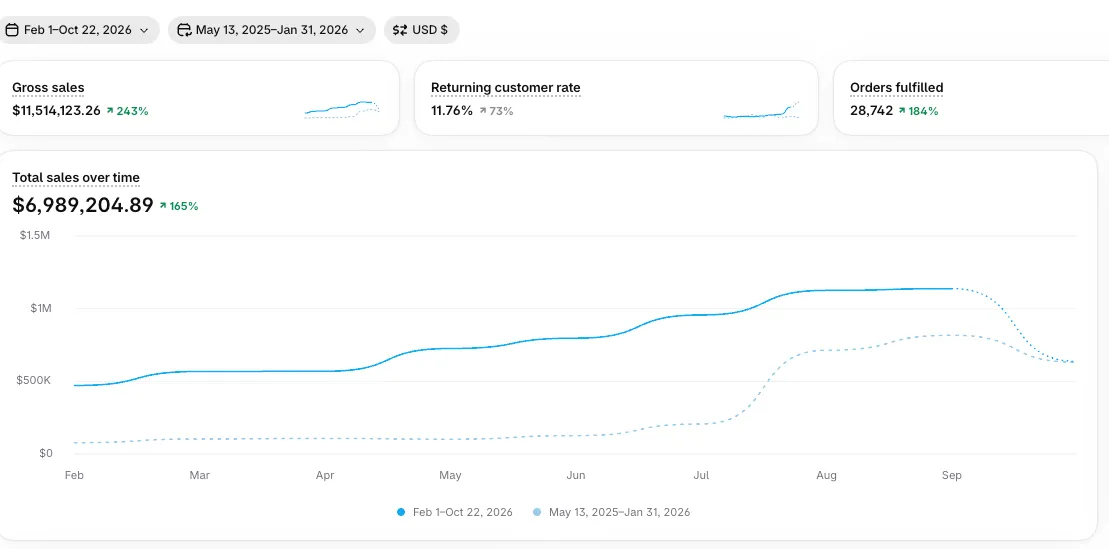Screen dimensions: 1109x549
Task: Open the Feb 1–Oct 22, 2026 date range picker
Action: (x=78, y=30)
